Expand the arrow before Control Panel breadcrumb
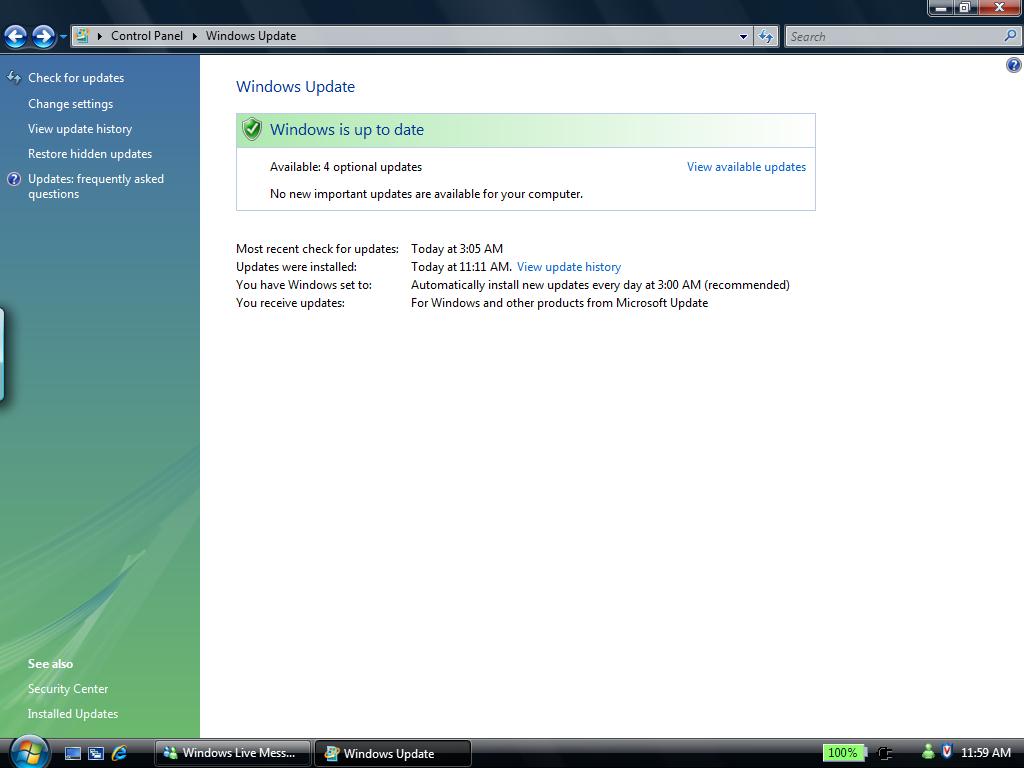 [x=100, y=36]
